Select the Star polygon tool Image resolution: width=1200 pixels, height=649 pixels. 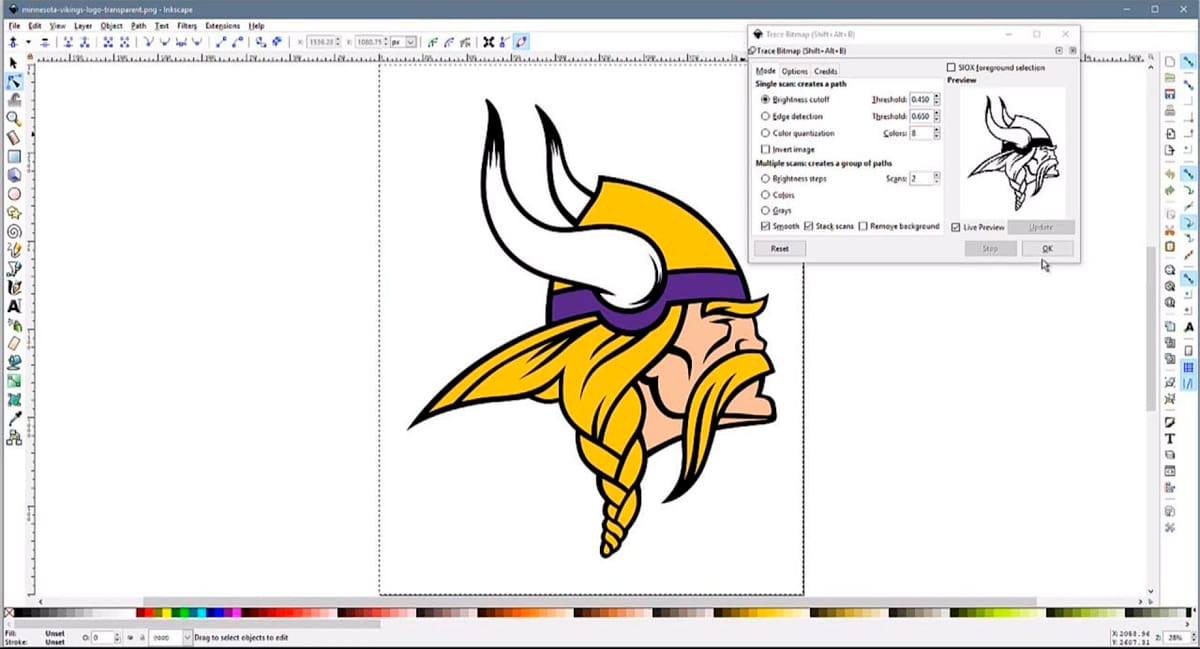[x=14, y=213]
